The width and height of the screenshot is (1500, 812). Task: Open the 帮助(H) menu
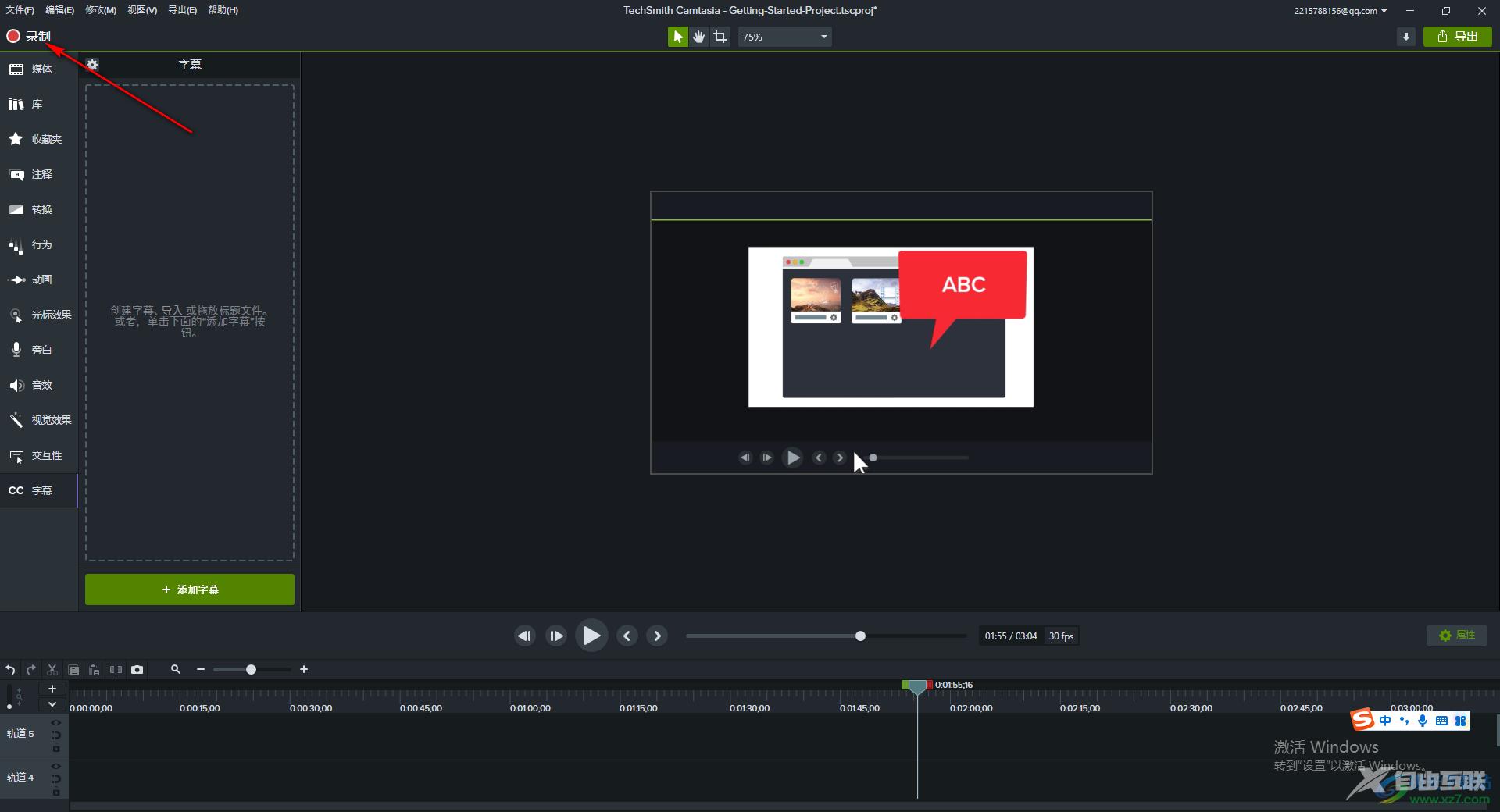(x=223, y=10)
